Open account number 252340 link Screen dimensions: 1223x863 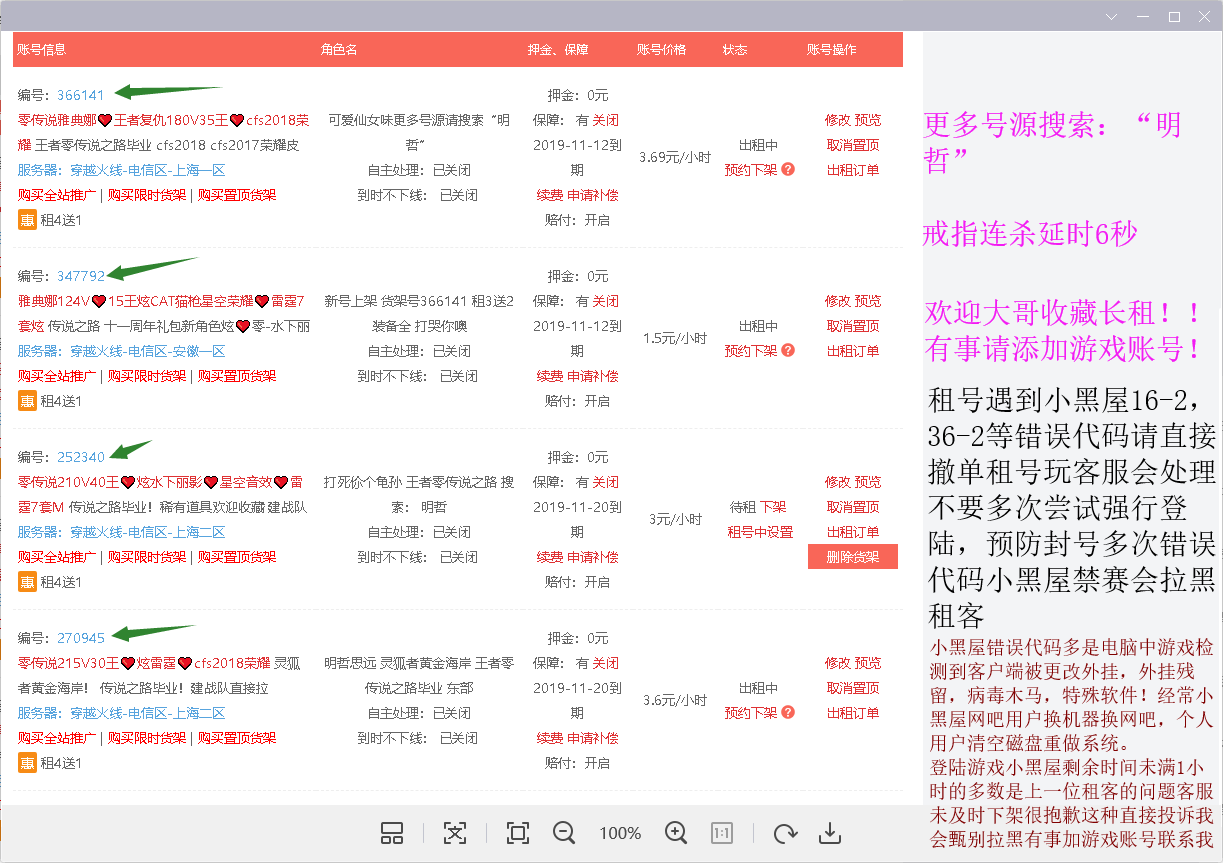(81, 457)
